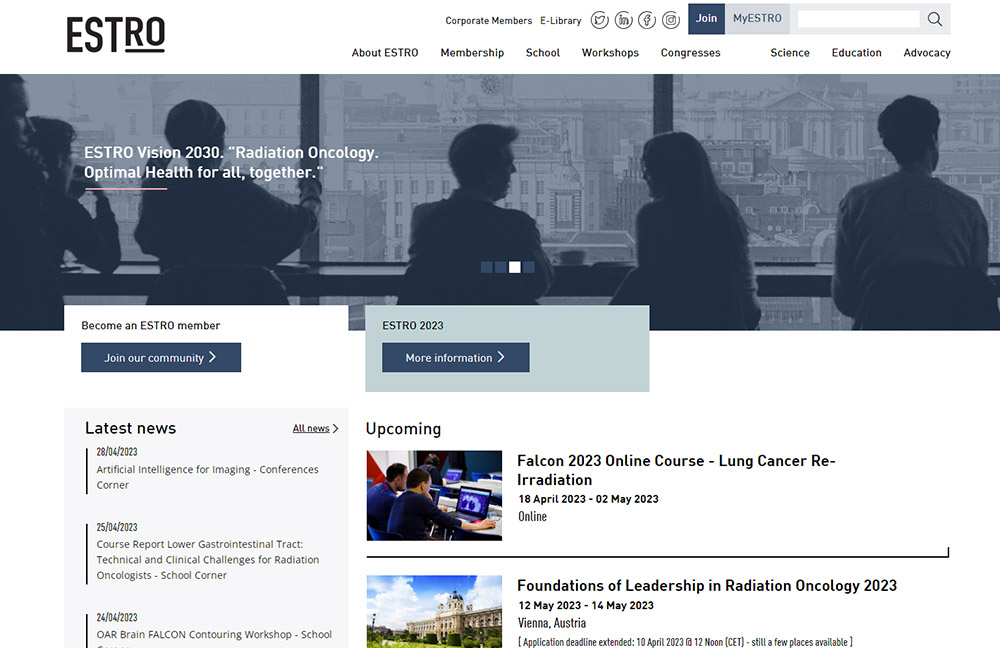Image resolution: width=1000 pixels, height=648 pixels.
Task: Select the fourth carousel slide indicator
Action: tap(529, 267)
